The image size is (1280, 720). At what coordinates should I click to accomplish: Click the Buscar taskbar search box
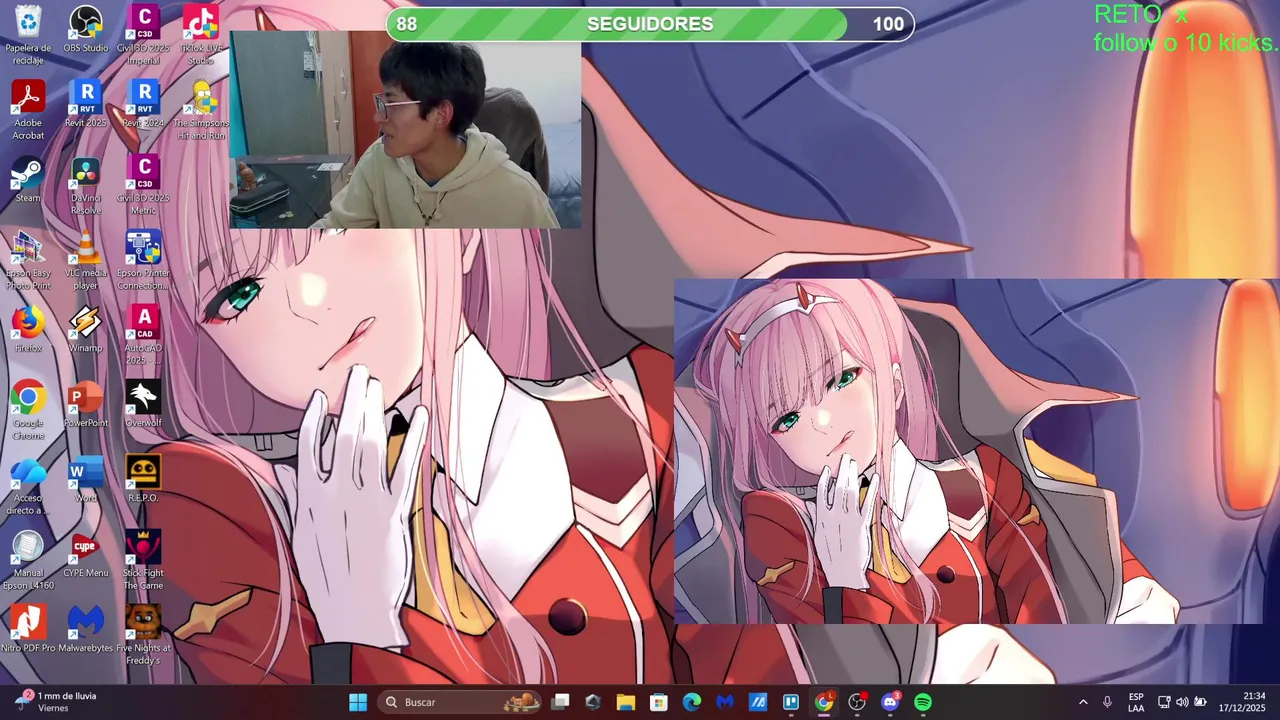tap(461, 702)
